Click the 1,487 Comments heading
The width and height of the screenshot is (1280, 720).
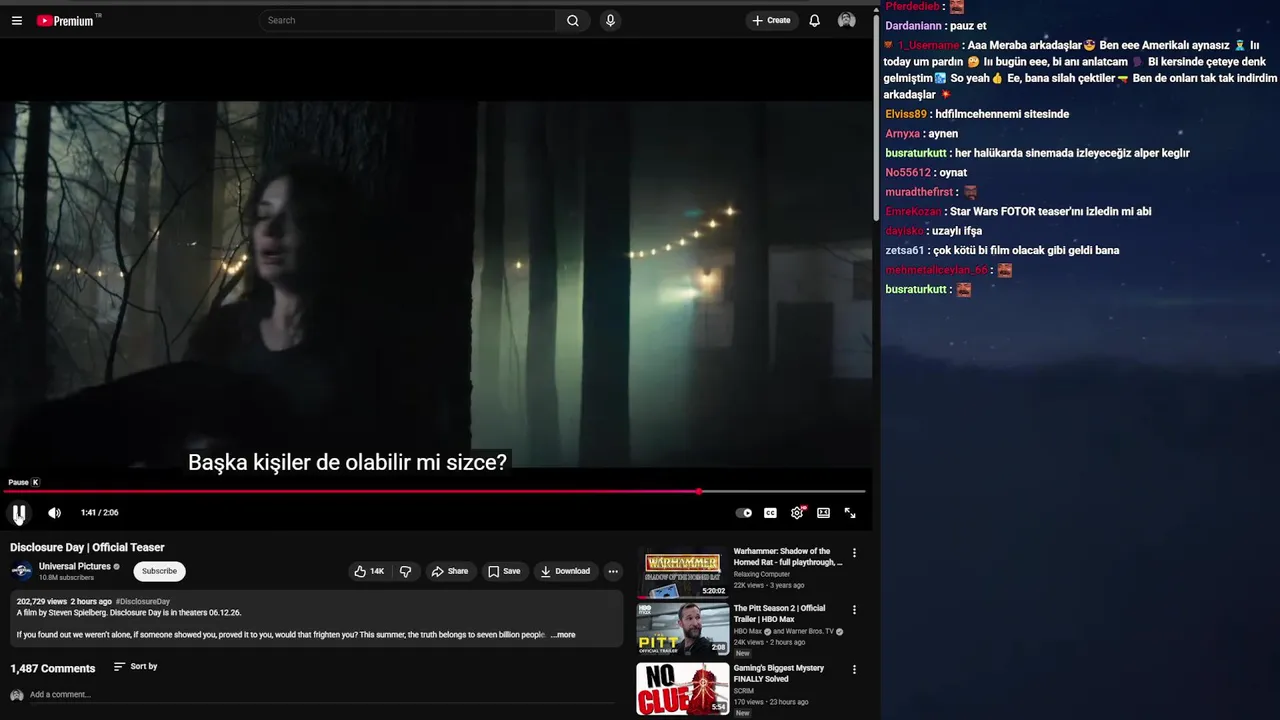pos(53,668)
